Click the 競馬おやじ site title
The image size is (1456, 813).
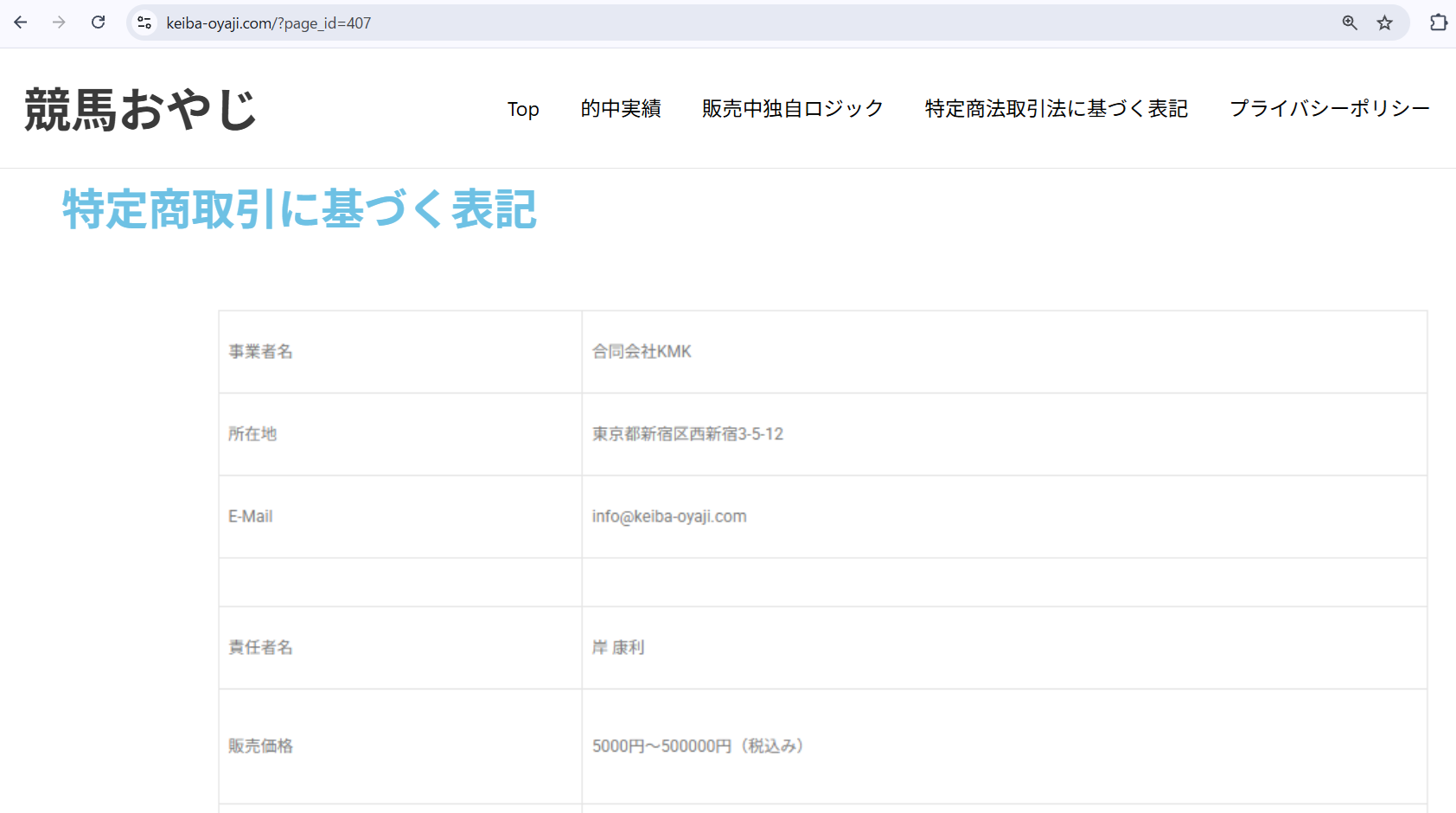(141, 110)
